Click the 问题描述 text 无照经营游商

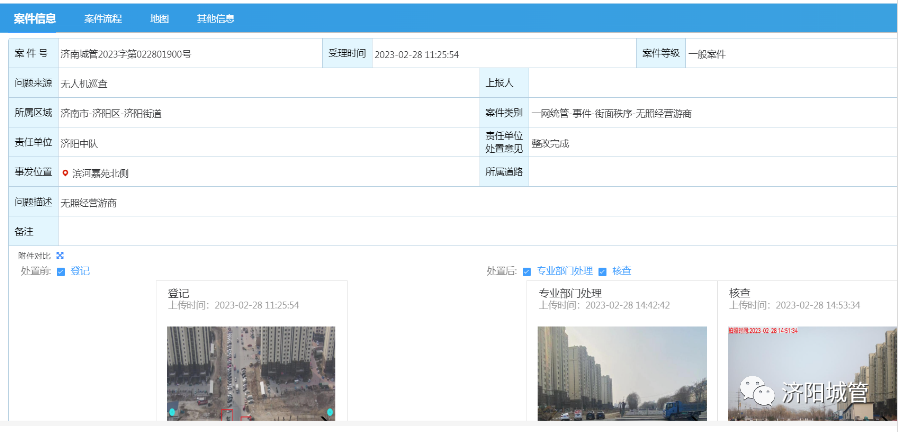(x=89, y=203)
